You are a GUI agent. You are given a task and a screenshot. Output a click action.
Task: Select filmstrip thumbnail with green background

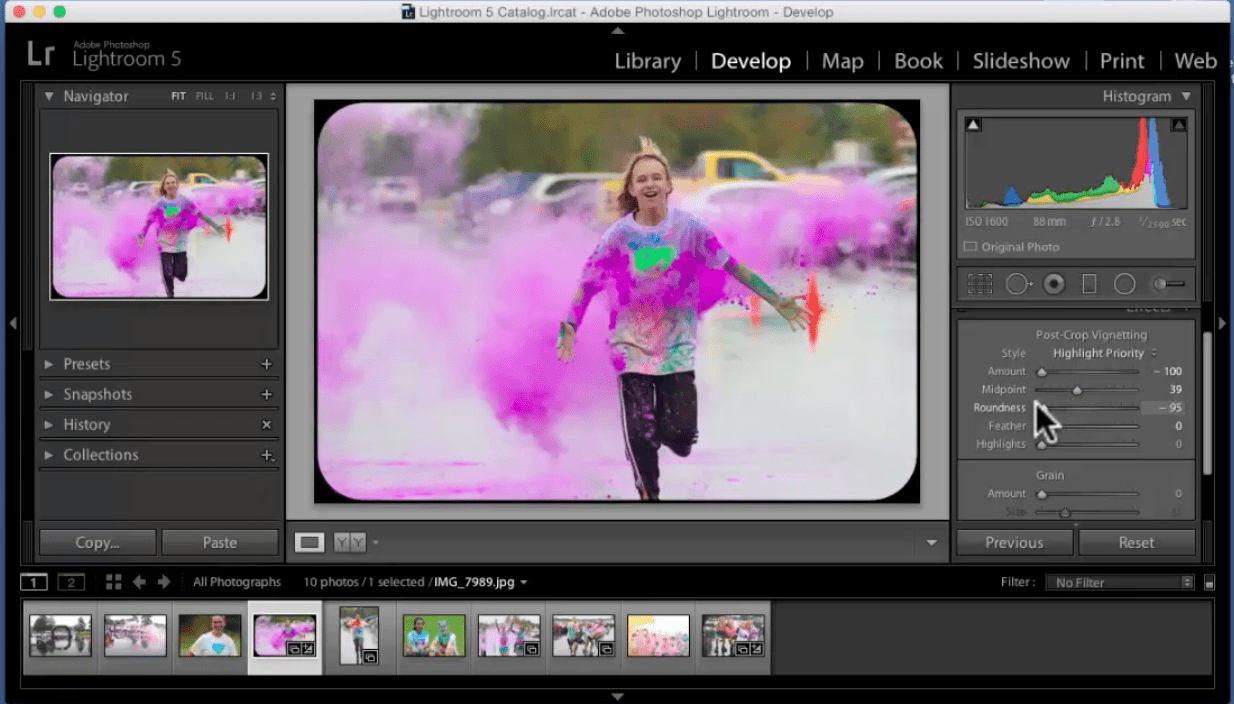[434, 635]
